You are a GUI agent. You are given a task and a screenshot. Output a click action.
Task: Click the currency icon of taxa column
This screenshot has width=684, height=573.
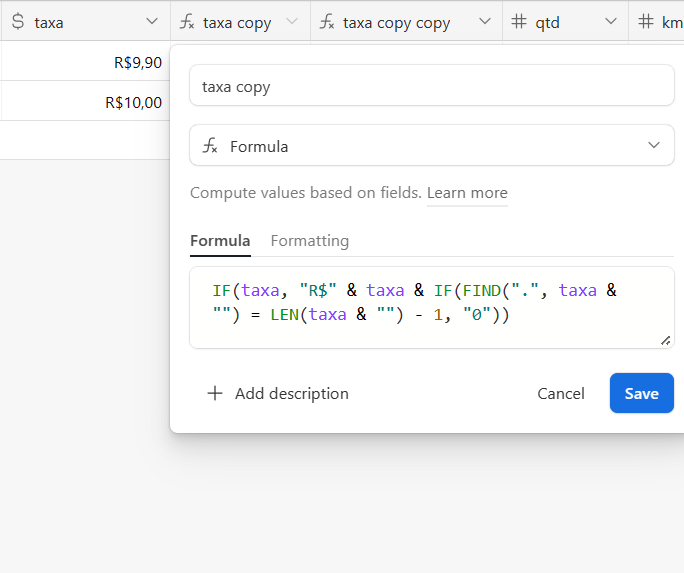click(18, 21)
